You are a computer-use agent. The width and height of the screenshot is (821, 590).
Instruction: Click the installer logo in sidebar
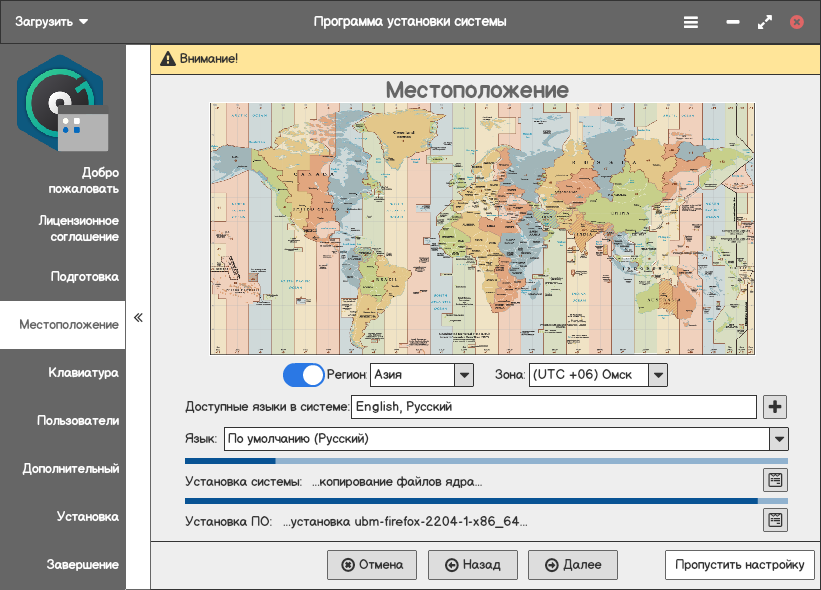click(x=62, y=102)
